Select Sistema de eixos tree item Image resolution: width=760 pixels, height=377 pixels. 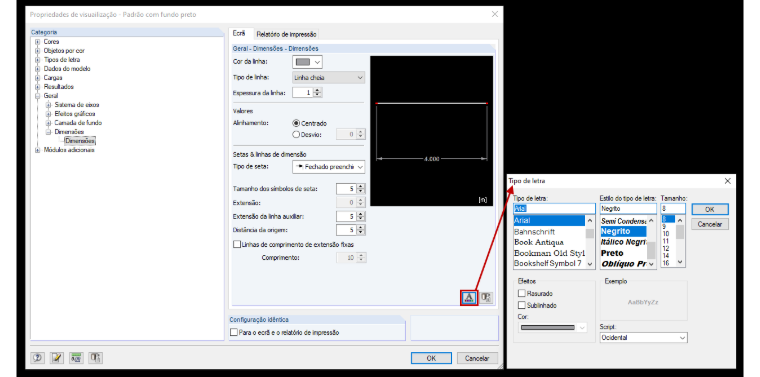77,105
